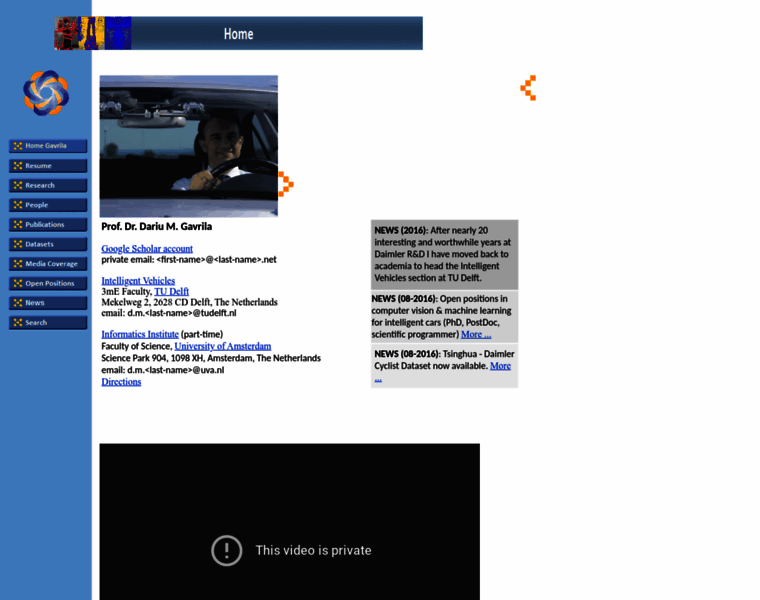Screen dimensions: 760x600
Task: Open the TU Delft link
Action: click(172, 291)
